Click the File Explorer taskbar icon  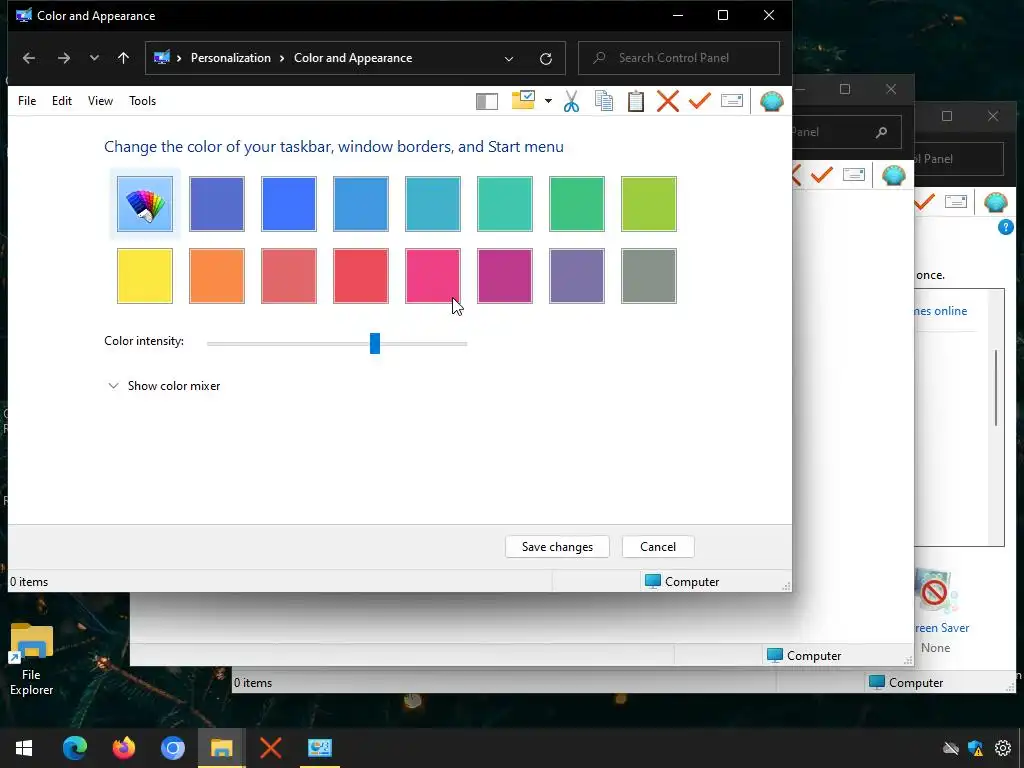point(221,748)
